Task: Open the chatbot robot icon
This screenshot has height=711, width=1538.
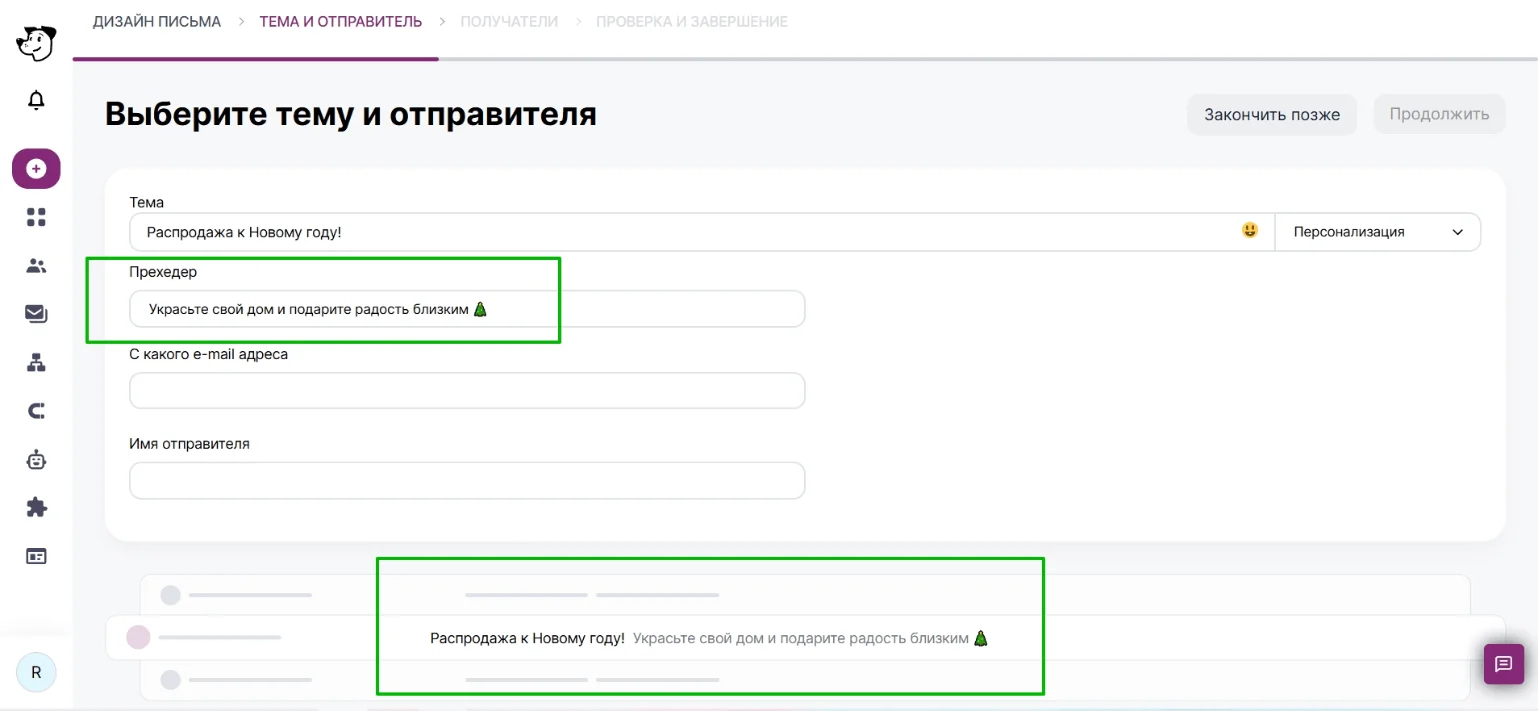Action: pos(36,460)
